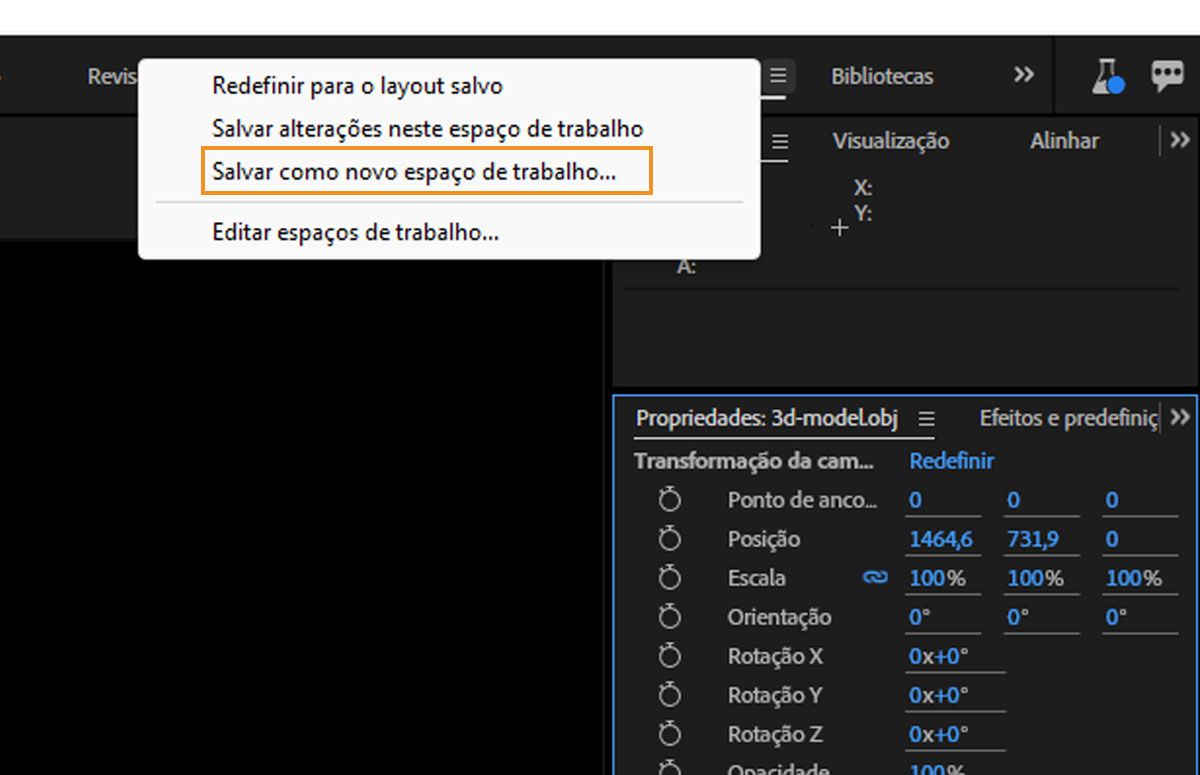Image resolution: width=1200 pixels, height=775 pixels.
Task: Expand the Bibliotecas panel overflow chevron
Action: 1023,74
